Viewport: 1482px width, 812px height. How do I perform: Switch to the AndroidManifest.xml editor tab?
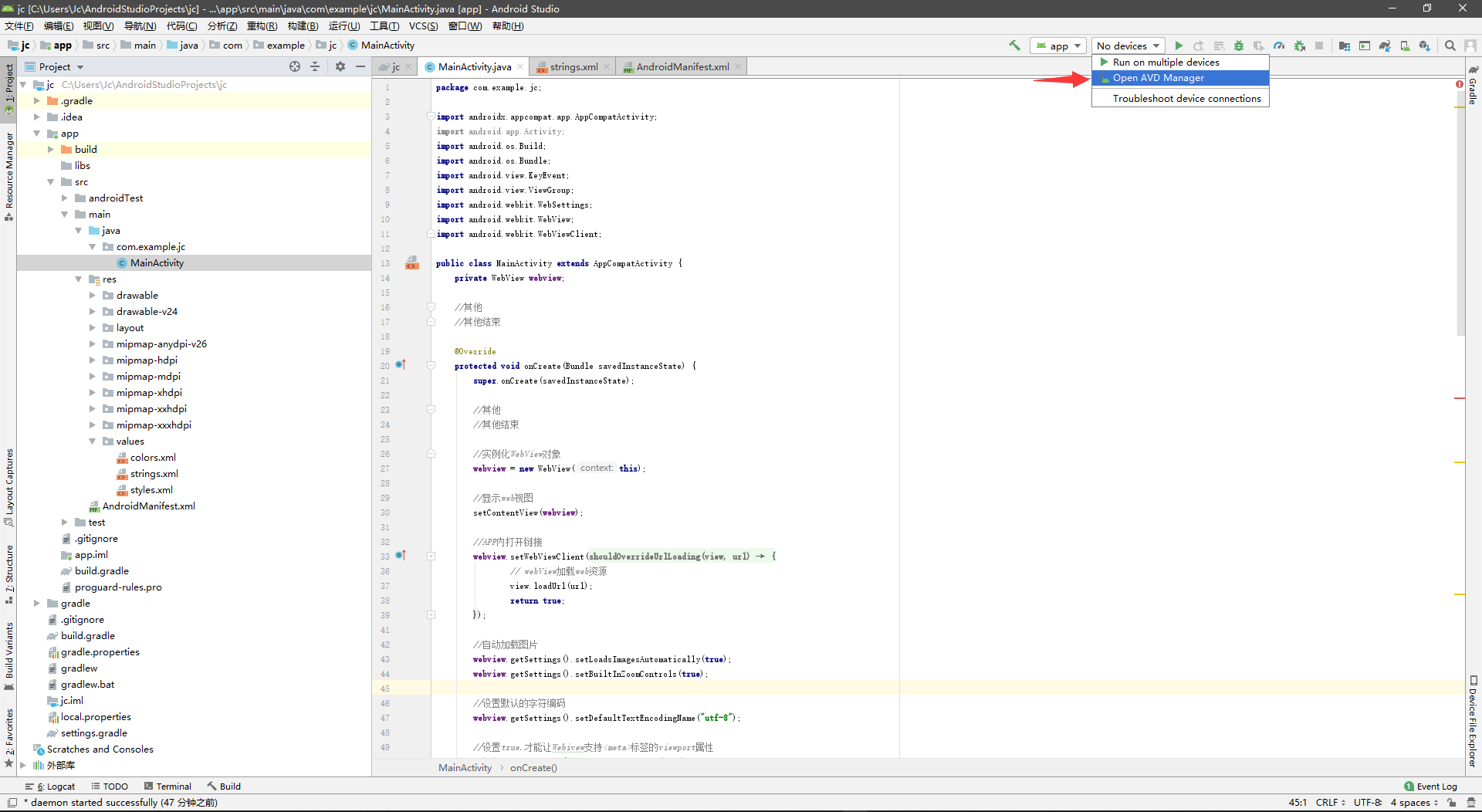[682, 66]
